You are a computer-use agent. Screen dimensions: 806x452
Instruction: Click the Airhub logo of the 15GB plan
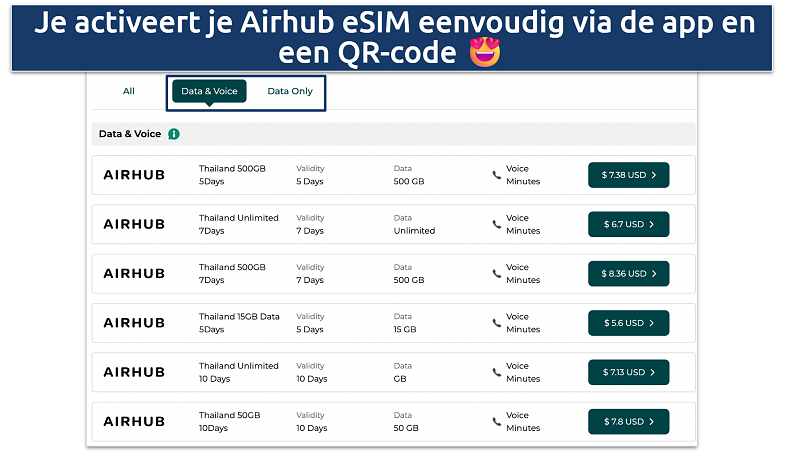pos(134,323)
